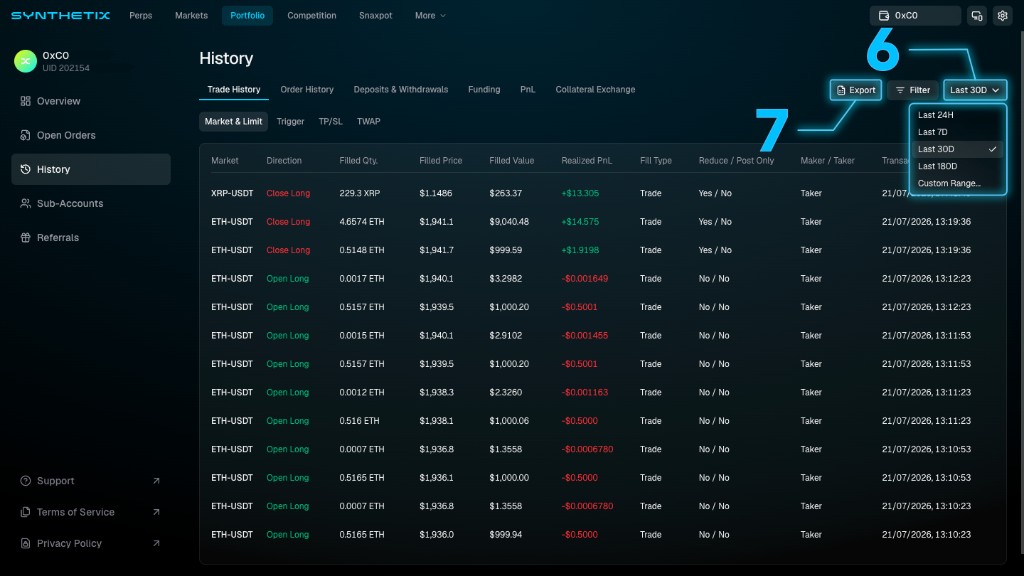Click the Filter button
Image resolution: width=1024 pixels, height=576 pixels.
(x=913, y=90)
